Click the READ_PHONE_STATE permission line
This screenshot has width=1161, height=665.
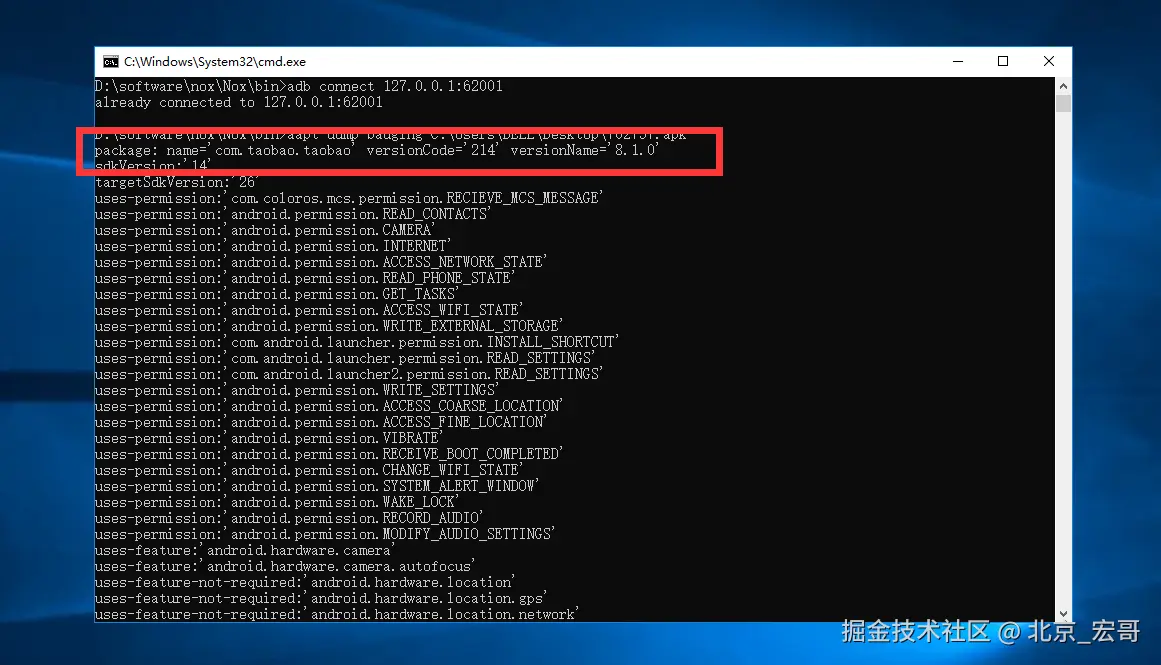coord(304,278)
